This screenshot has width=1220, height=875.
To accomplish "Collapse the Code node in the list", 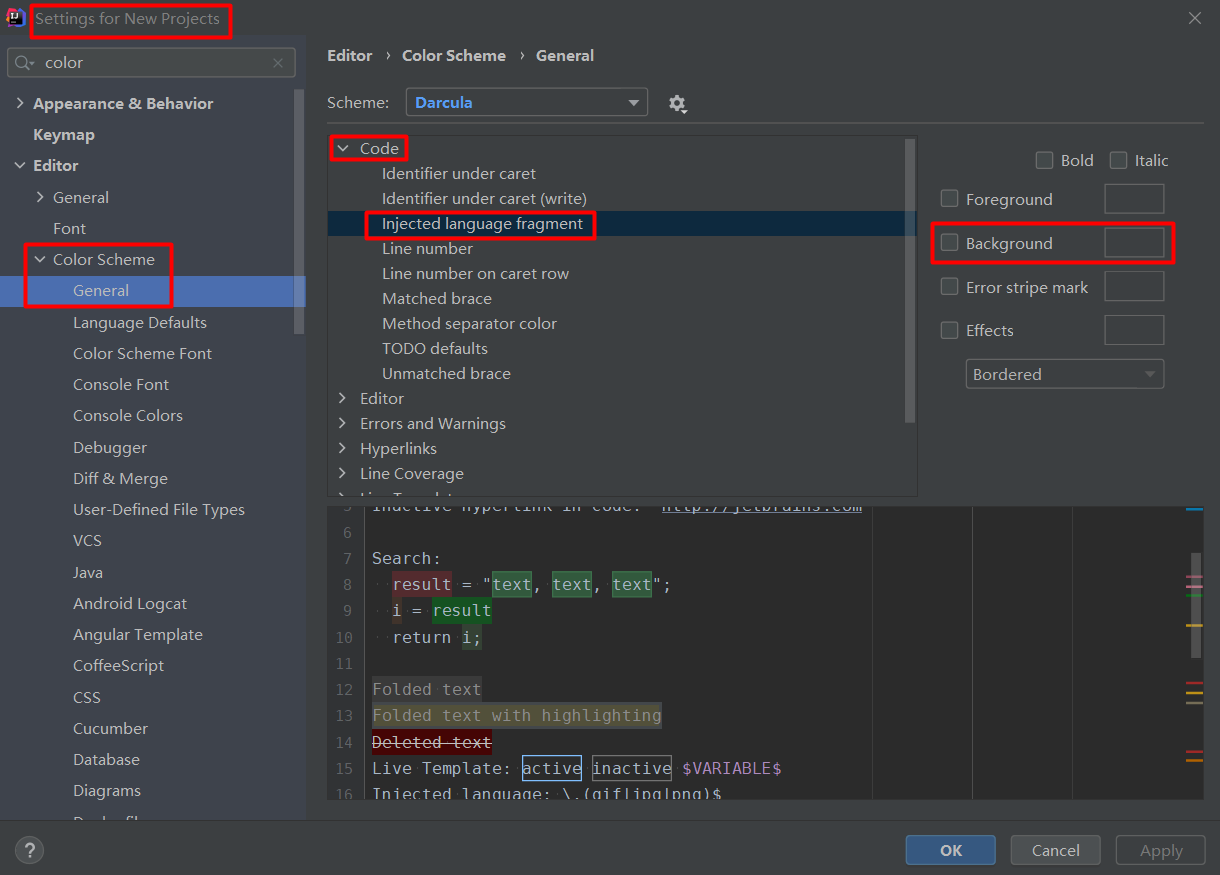I will point(343,148).
